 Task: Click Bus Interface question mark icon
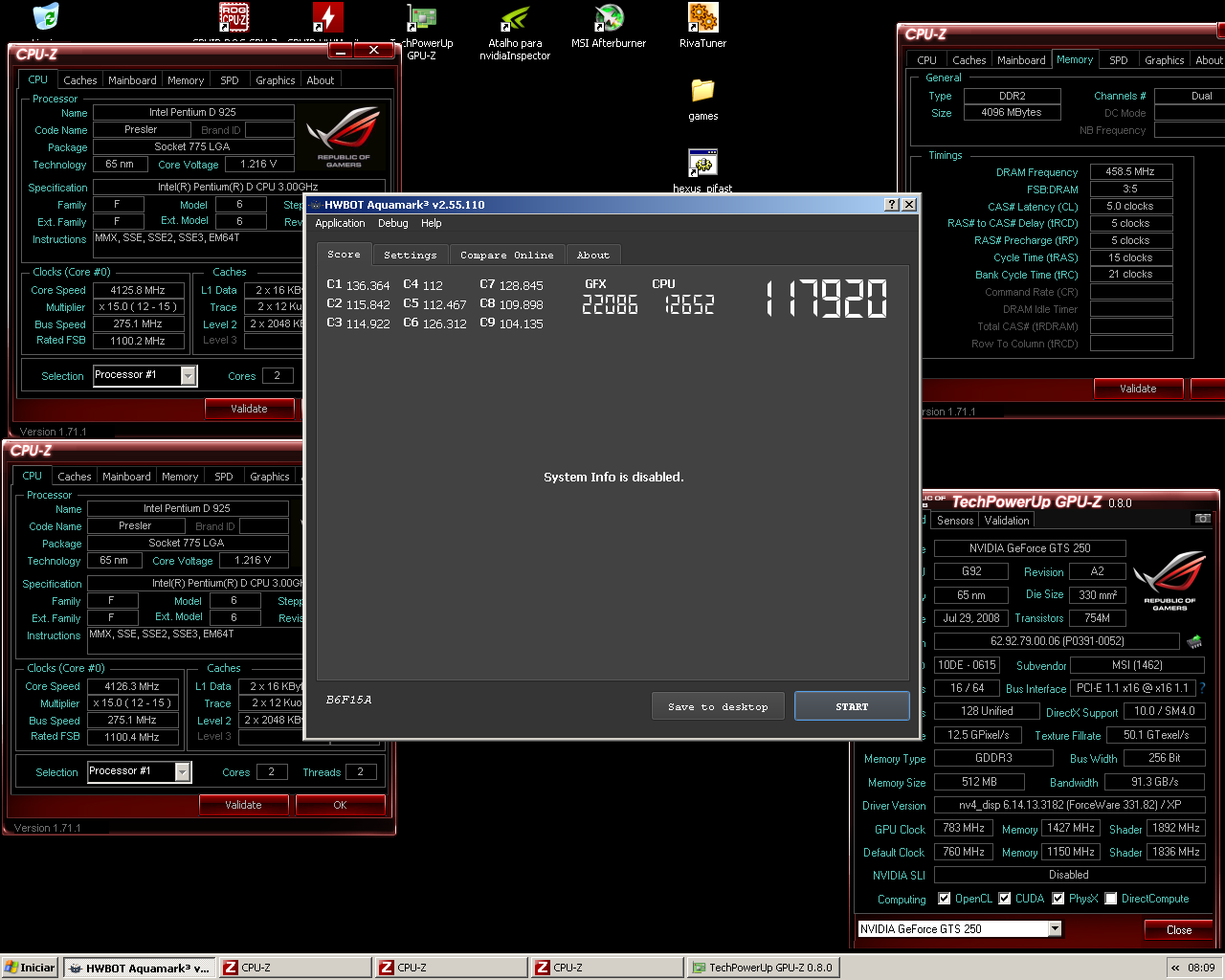(1202, 688)
